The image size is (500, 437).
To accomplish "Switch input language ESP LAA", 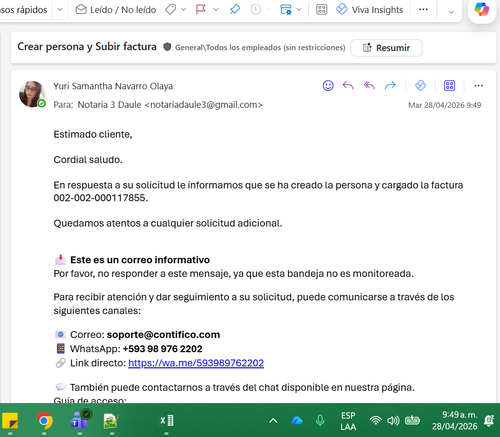I will tap(348, 421).
